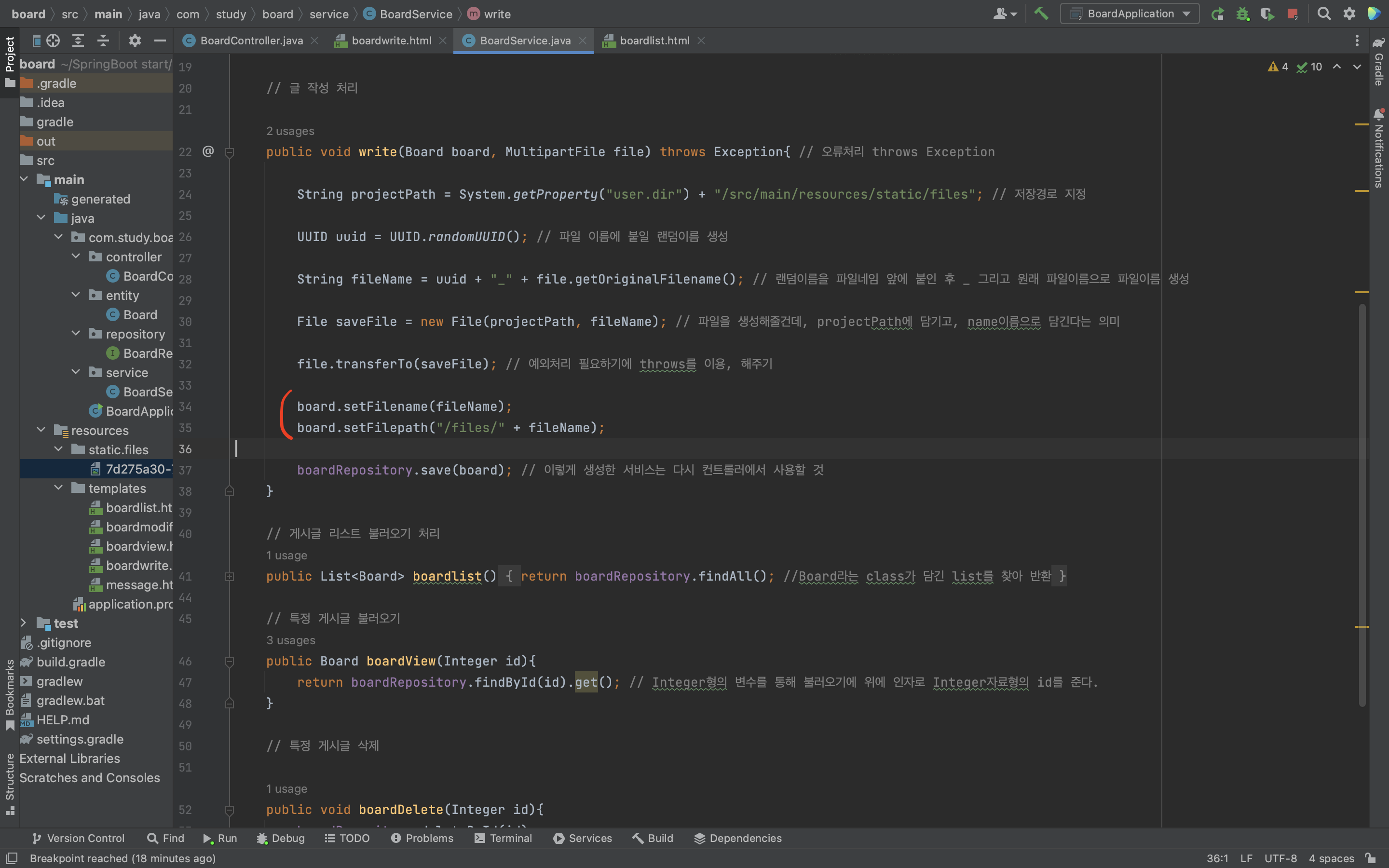Open the Terminal tool window

click(x=504, y=838)
